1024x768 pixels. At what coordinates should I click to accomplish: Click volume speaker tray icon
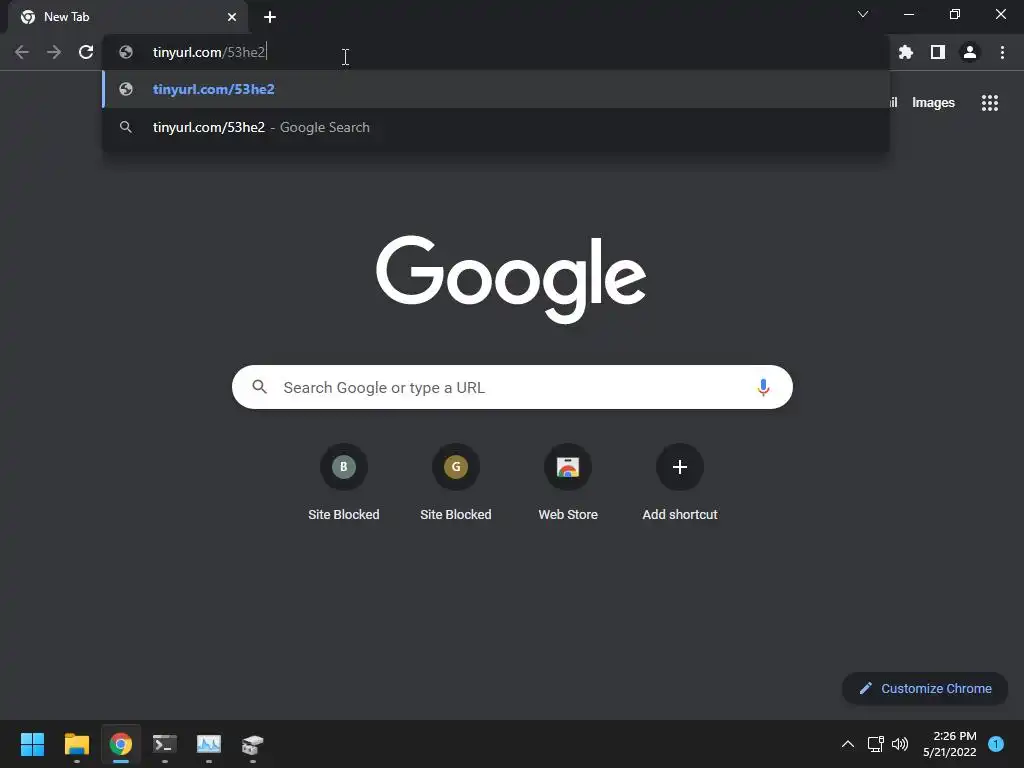click(x=900, y=744)
